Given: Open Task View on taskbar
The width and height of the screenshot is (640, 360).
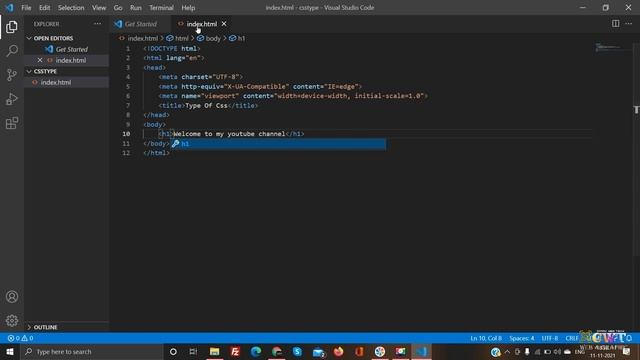Looking at the screenshot, I should (x=193, y=351).
